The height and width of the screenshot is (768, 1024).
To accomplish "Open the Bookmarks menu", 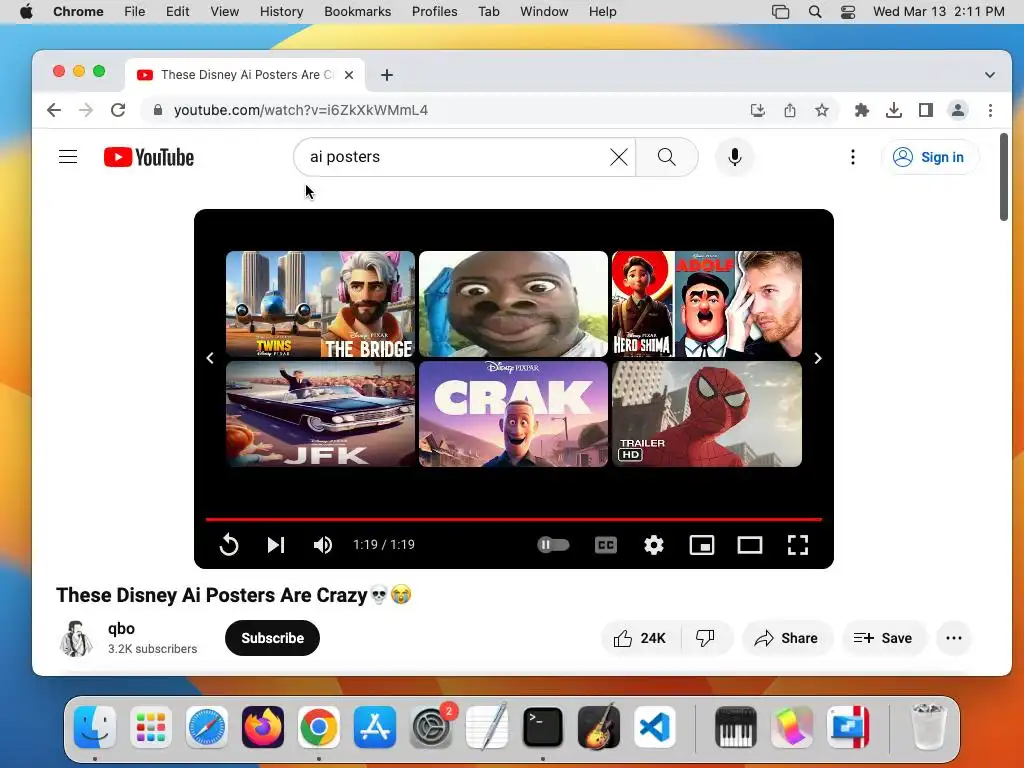I will (357, 12).
